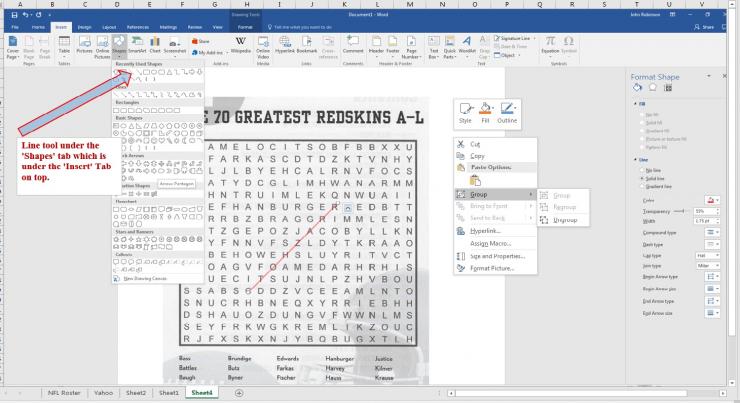Screen dimensions: 740x403
Task: Click the Share button
Action: click(x=704, y=27)
